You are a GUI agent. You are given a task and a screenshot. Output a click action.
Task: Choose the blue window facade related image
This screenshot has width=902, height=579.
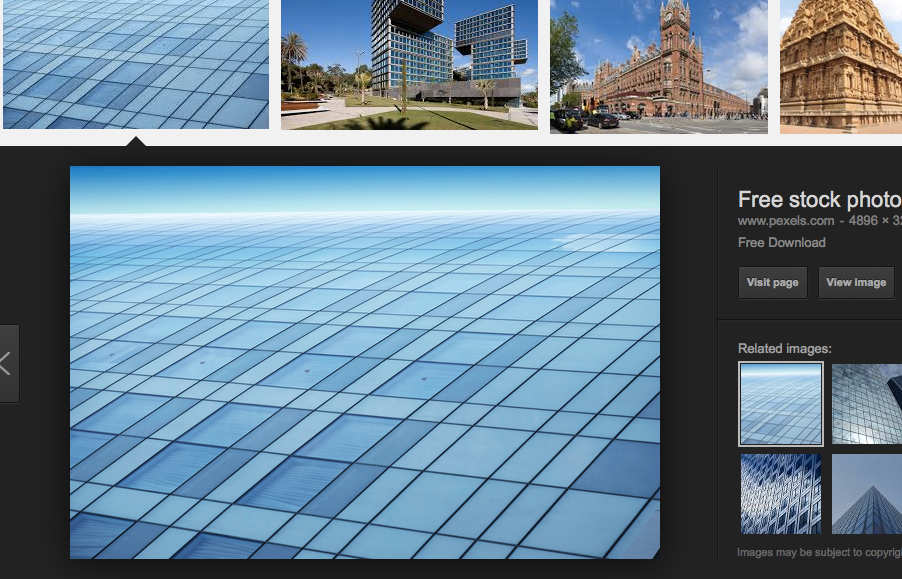pyautogui.click(x=781, y=494)
